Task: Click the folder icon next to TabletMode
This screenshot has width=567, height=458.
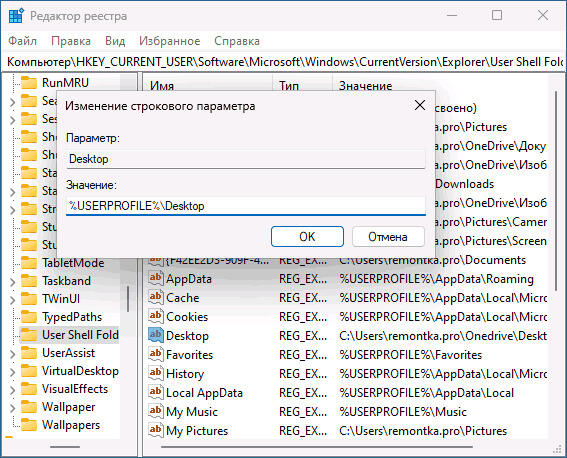Action: click(x=29, y=263)
